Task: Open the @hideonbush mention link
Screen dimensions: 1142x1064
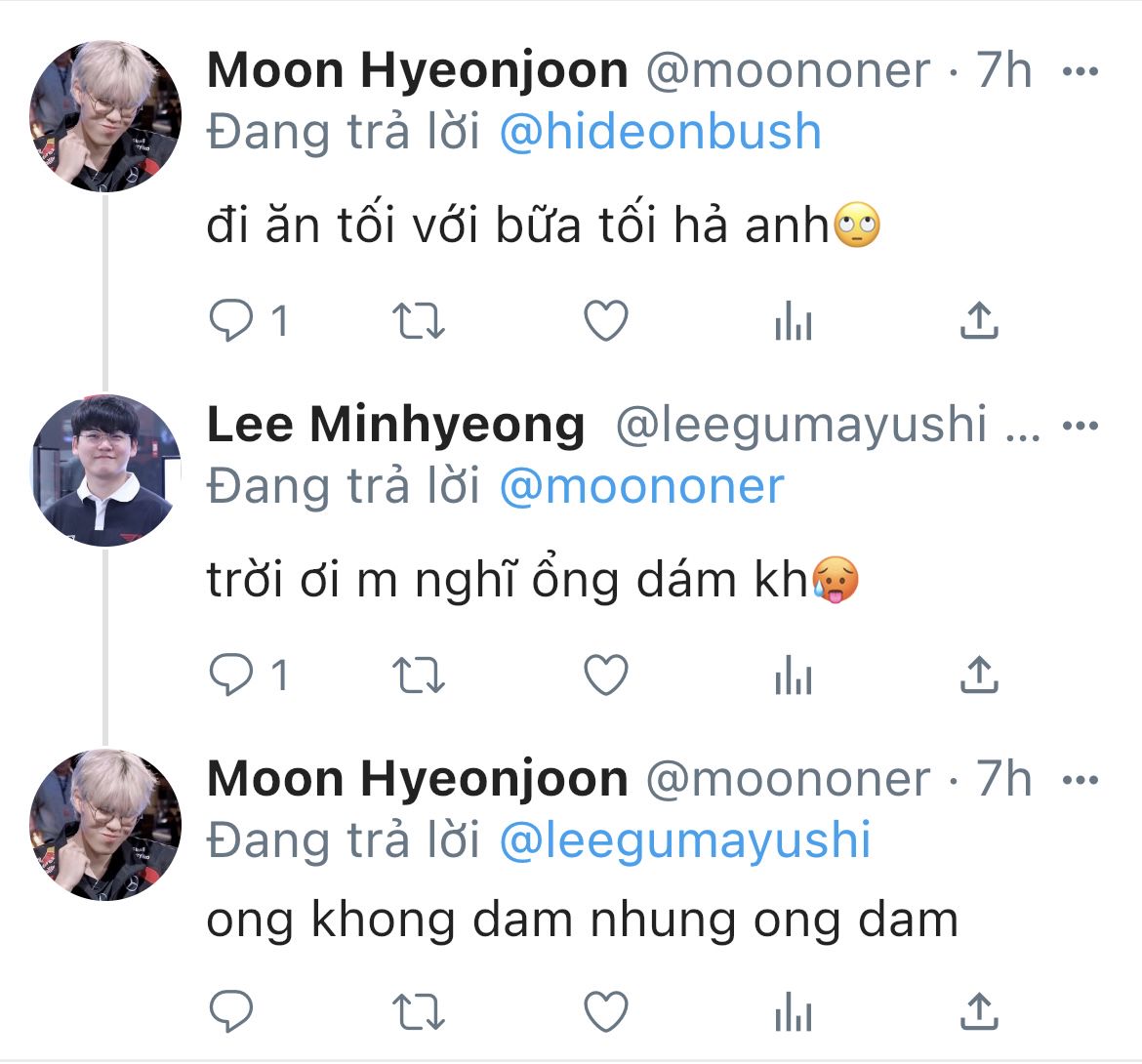Action: pos(660,132)
